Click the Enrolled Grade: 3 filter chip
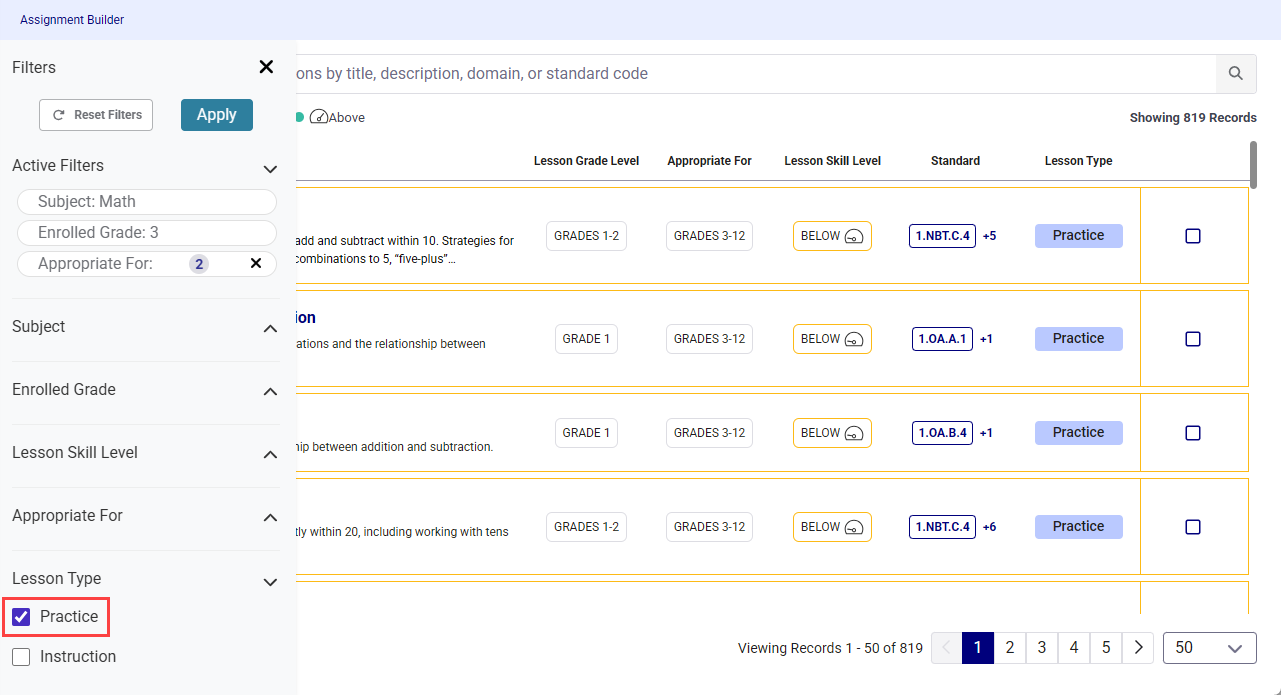This screenshot has height=695, width=1281. 147,233
